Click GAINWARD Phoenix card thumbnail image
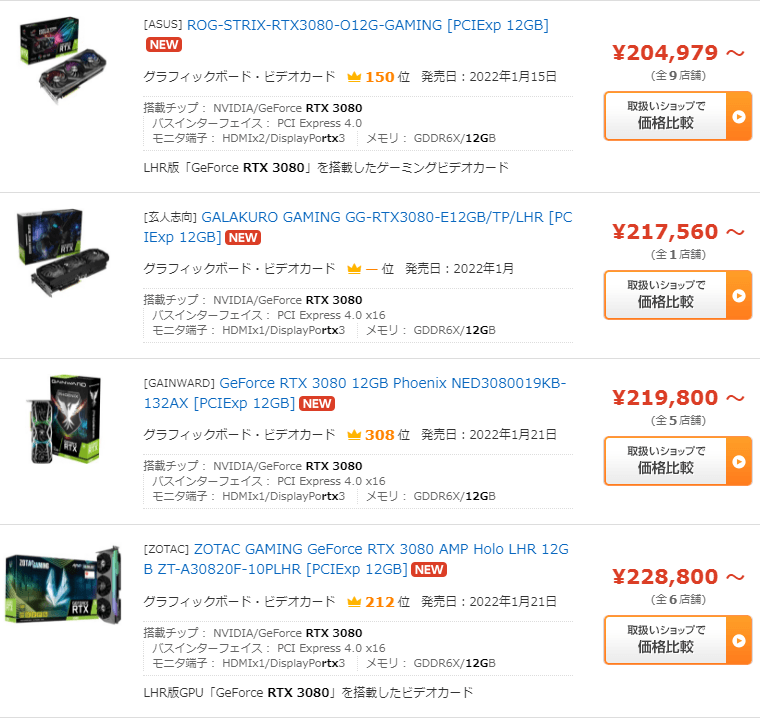 pyautogui.click(x=64, y=419)
